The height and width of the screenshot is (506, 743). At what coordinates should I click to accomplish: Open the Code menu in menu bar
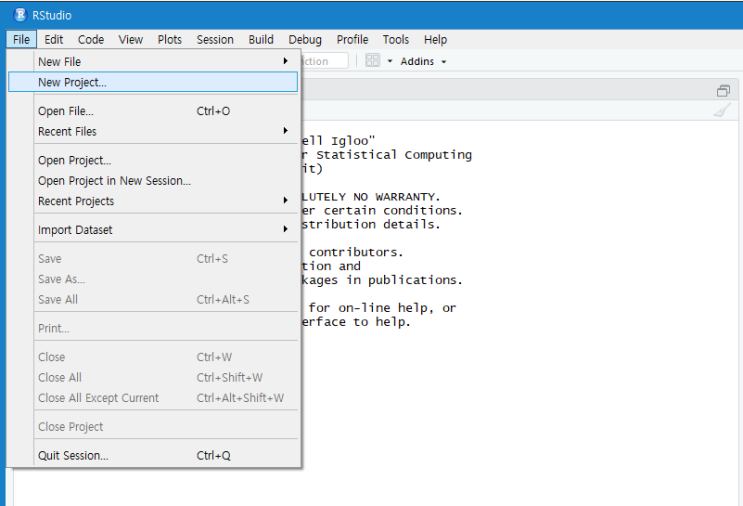[91, 40]
